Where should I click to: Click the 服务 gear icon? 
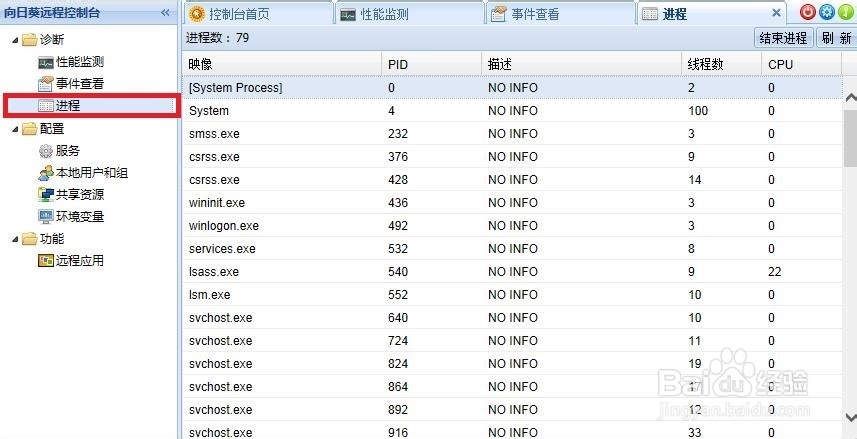(x=46, y=151)
